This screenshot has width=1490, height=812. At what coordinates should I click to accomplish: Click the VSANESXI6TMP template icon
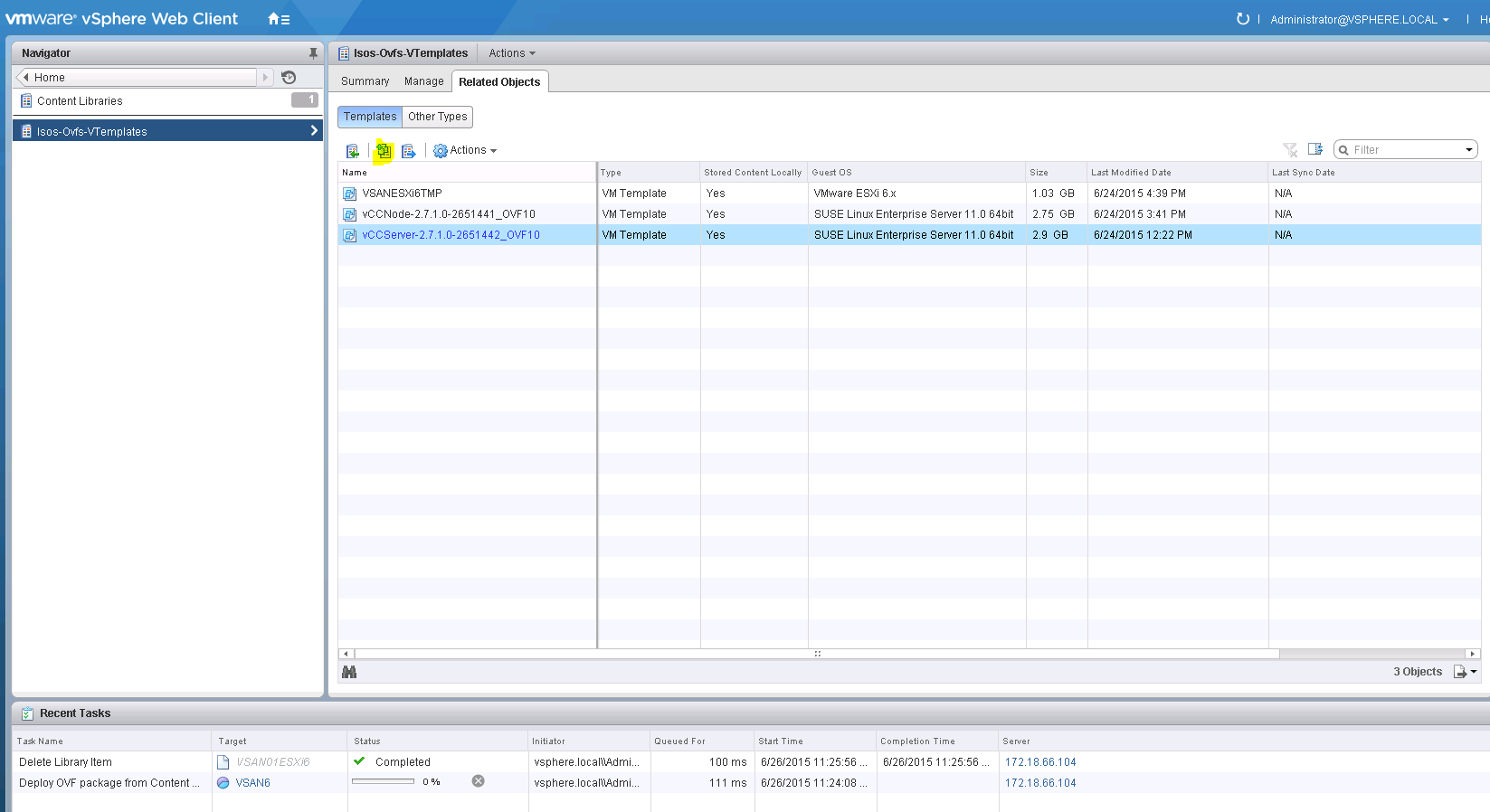[349, 194]
